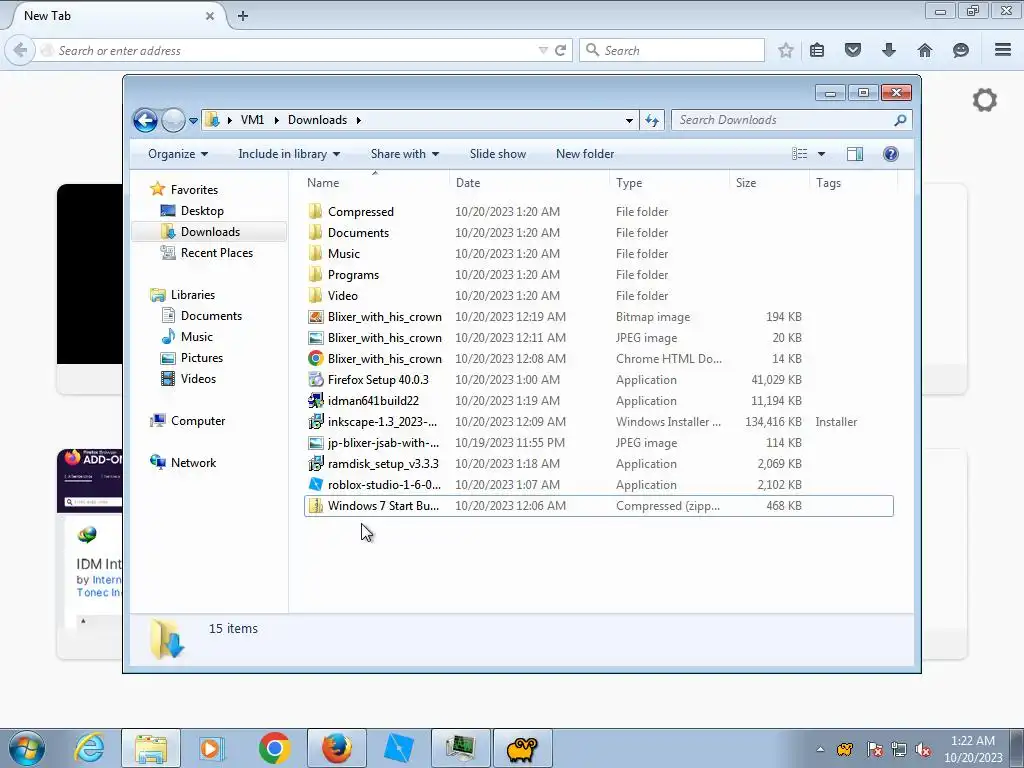The height and width of the screenshot is (768, 1024).
Task: Select Favorites in navigation pane
Action: (194, 190)
